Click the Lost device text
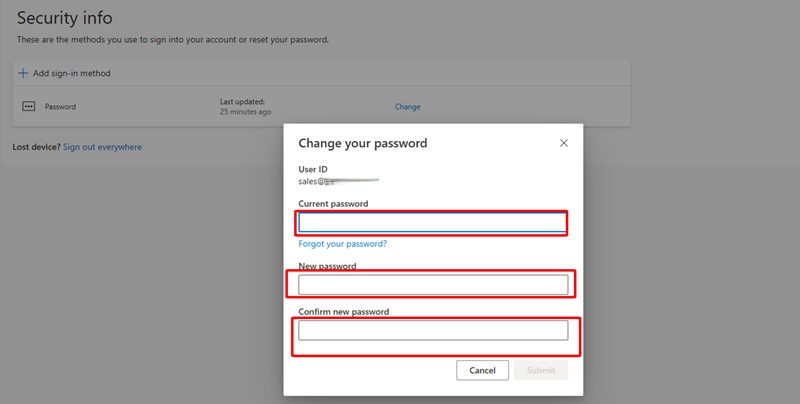The height and width of the screenshot is (404, 800). click(36, 147)
